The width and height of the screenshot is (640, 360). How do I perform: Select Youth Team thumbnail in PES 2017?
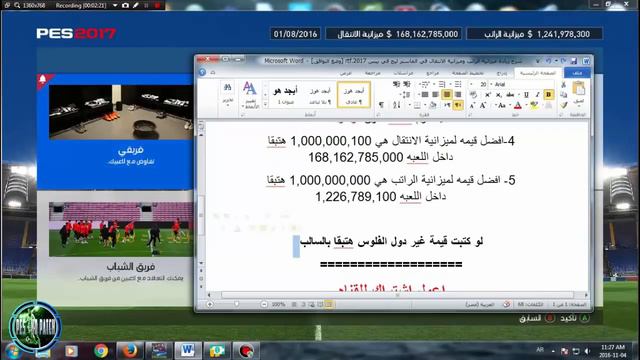tap(121, 229)
